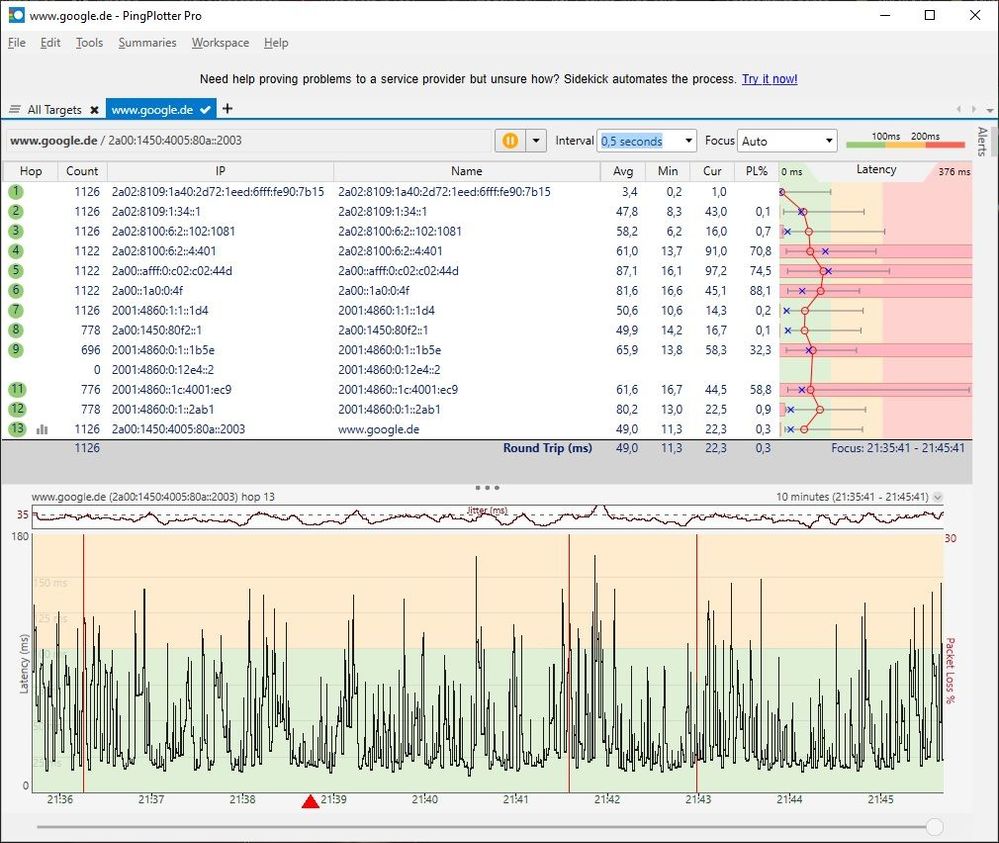Click the Try it now! link

click(769, 79)
